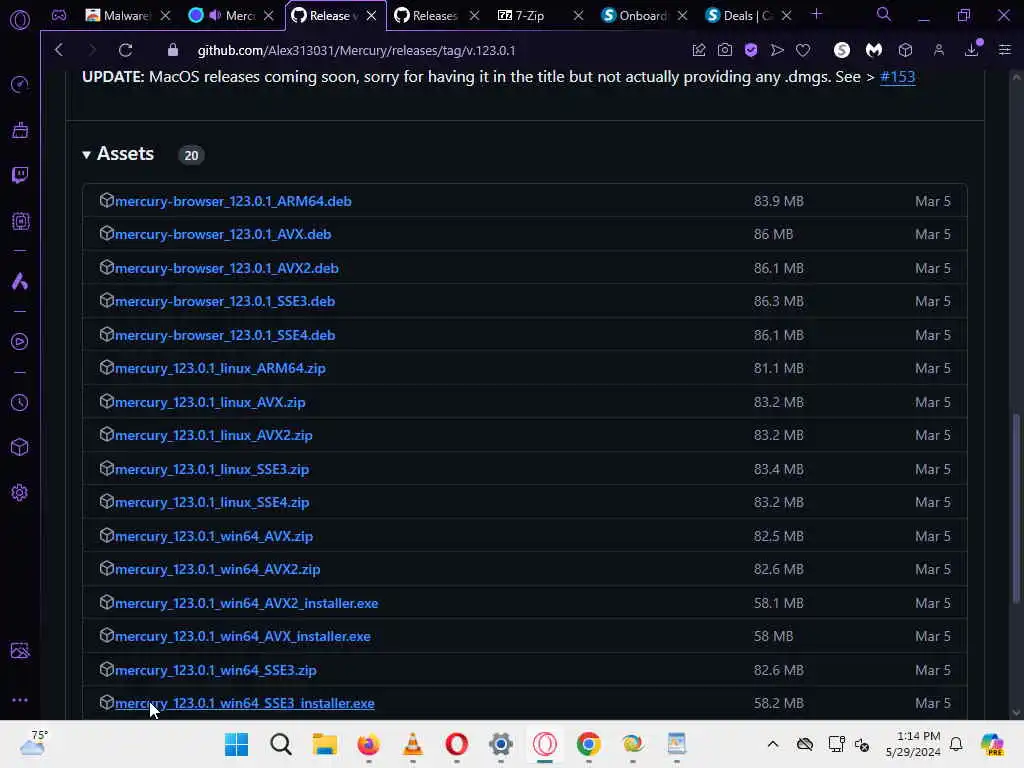The image size is (1024, 768).
Task: Open Settings gear in Opera sidebar
Action: click(x=20, y=492)
